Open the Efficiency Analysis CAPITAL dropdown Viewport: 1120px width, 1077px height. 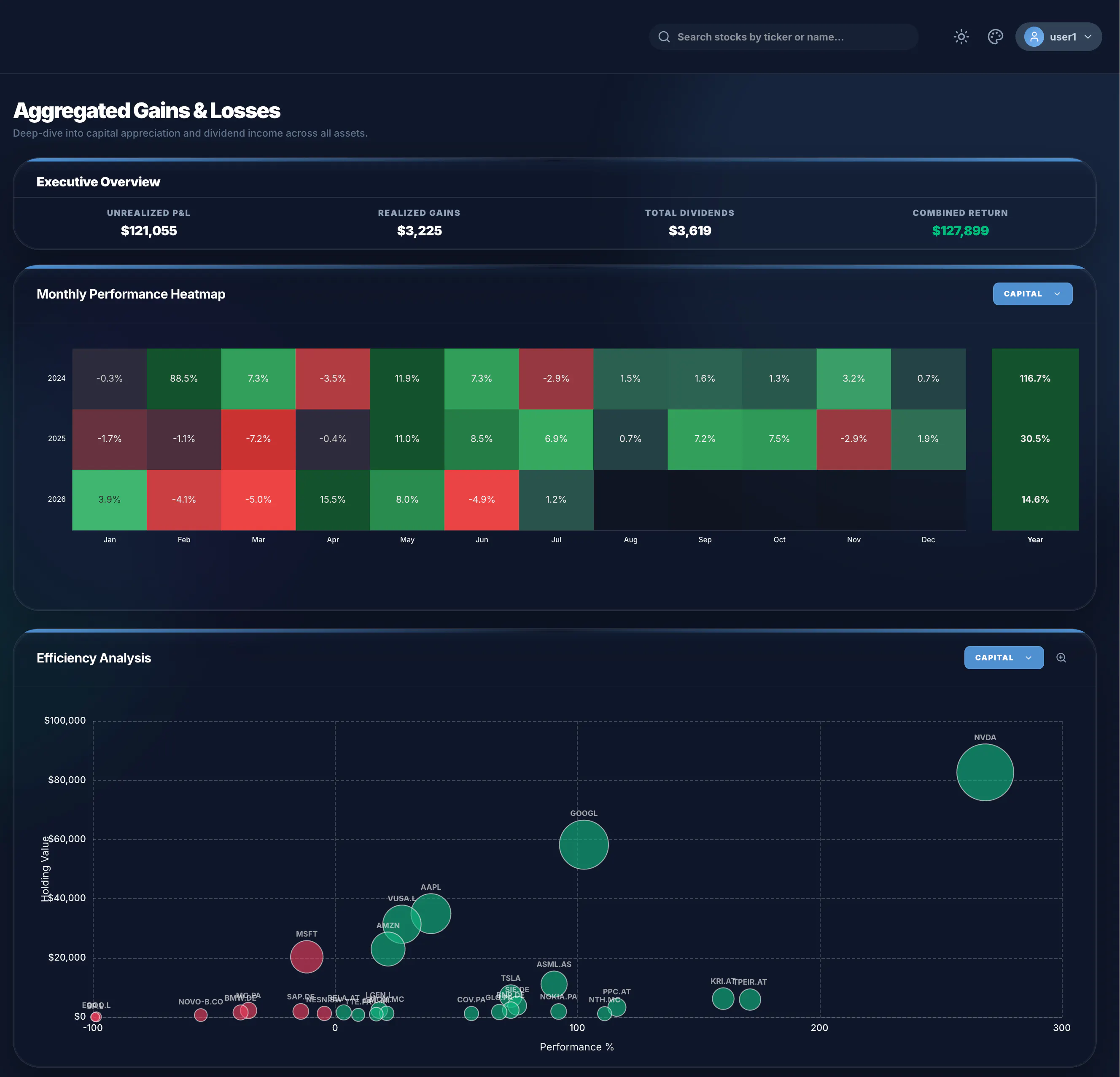pyautogui.click(x=1004, y=657)
